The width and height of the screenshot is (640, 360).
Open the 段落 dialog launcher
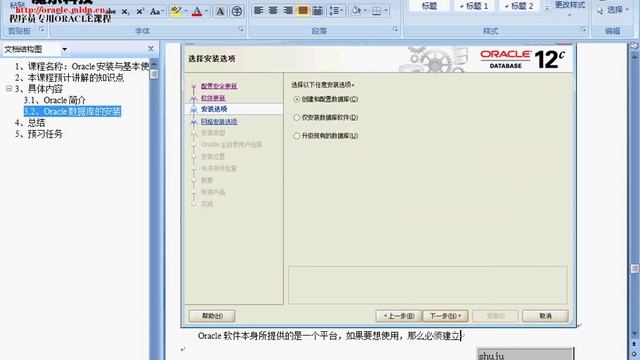tap(395, 30)
